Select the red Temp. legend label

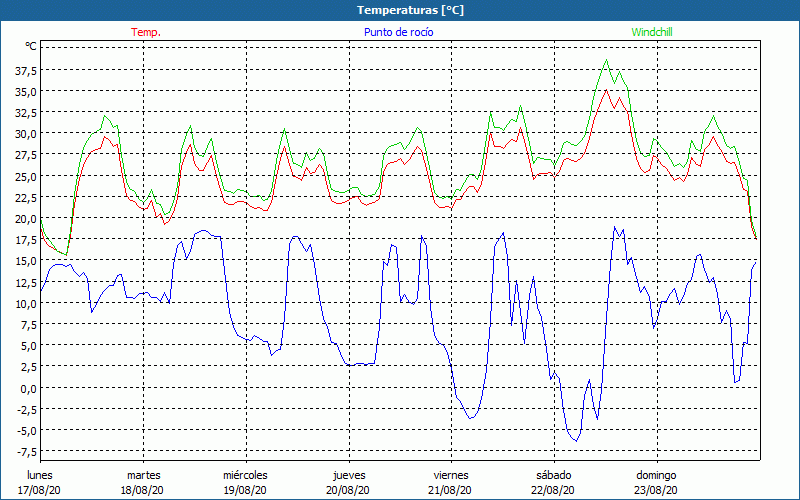click(x=146, y=32)
